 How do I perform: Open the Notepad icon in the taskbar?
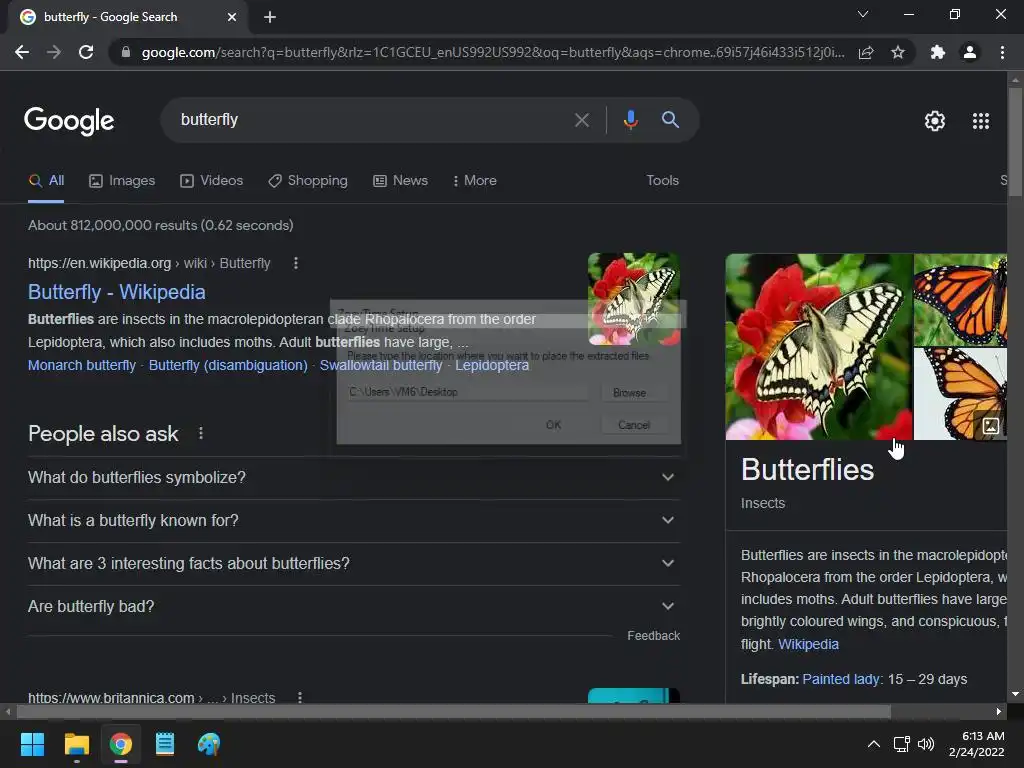tap(165, 744)
